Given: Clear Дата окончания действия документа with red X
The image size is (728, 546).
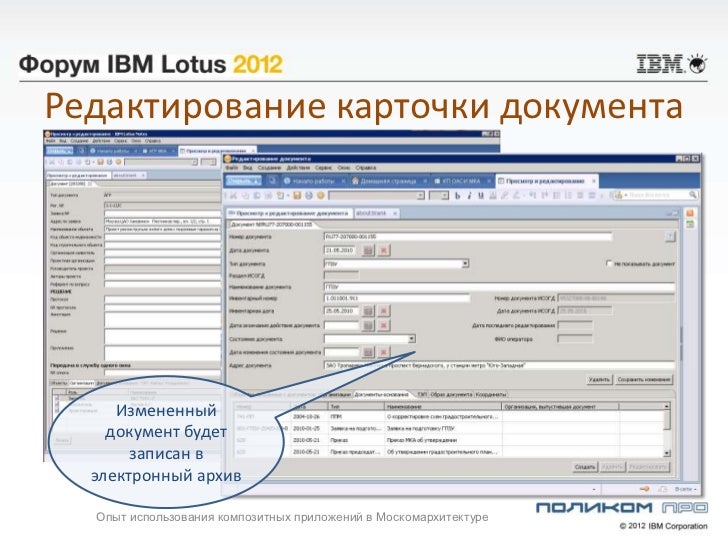Looking at the screenshot, I should click(x=384, y=325).
